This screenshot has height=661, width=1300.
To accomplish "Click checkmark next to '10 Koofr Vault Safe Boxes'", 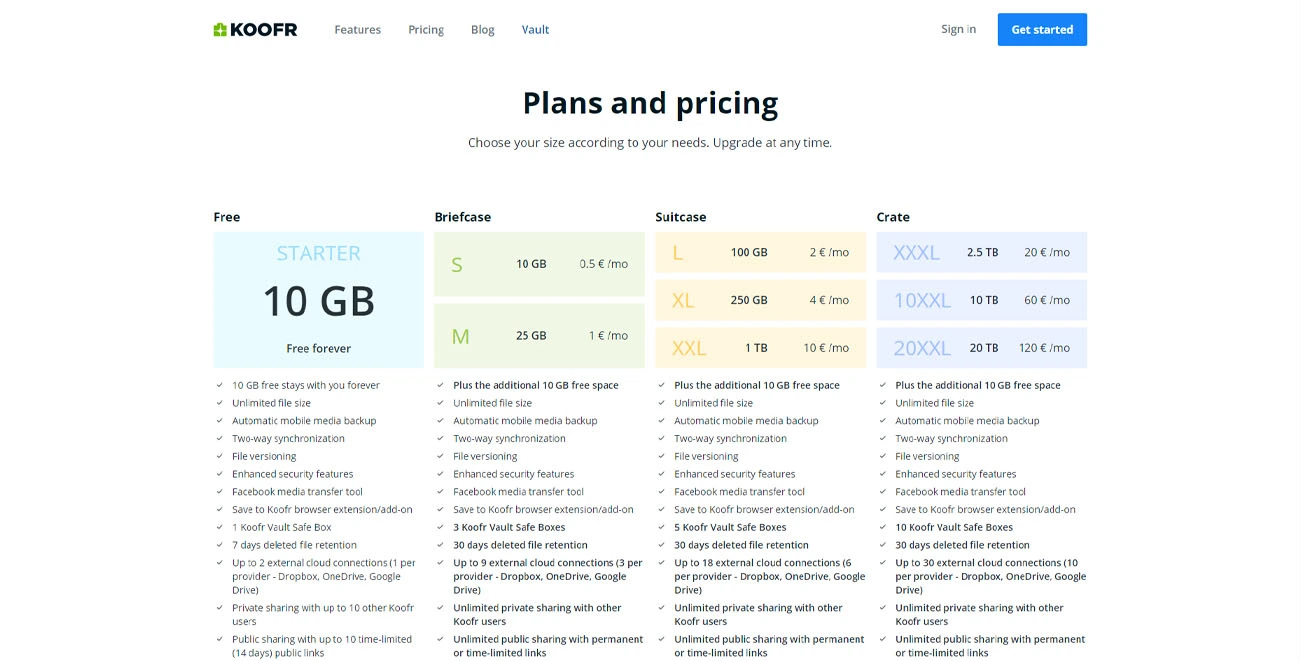I will point(883,527).
